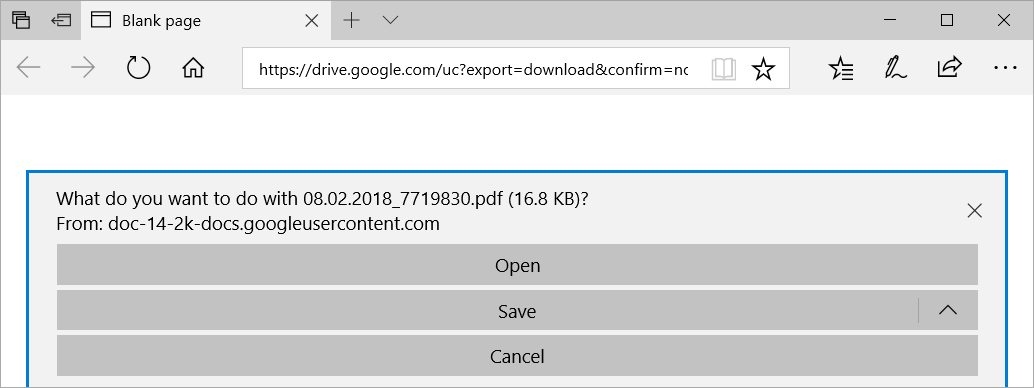This screenshot has height=388, width=1034.
Task: Open Settings and more ellipsis menu
Action: [x=1004, y=68]
